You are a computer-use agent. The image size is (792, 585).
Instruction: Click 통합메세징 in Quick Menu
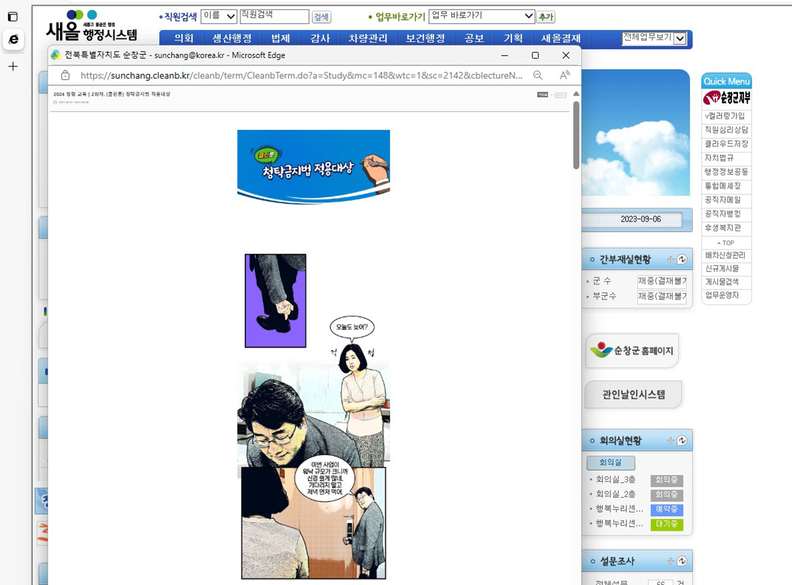click(x=723, y=186)
